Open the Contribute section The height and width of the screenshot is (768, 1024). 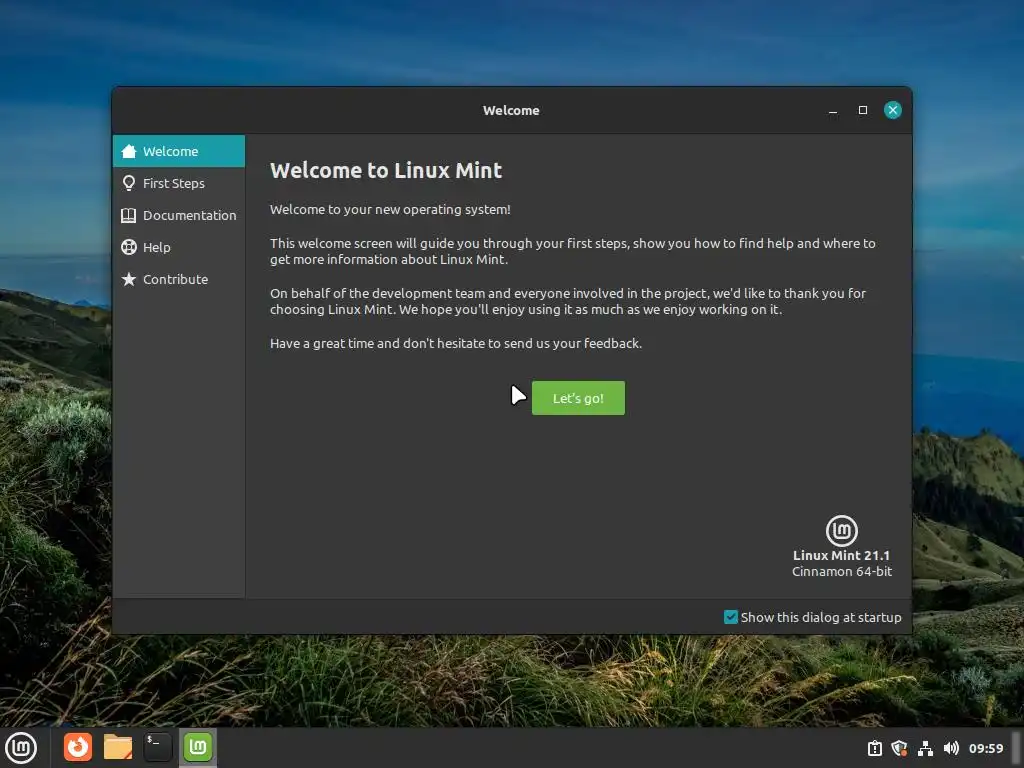pos(179,279)
